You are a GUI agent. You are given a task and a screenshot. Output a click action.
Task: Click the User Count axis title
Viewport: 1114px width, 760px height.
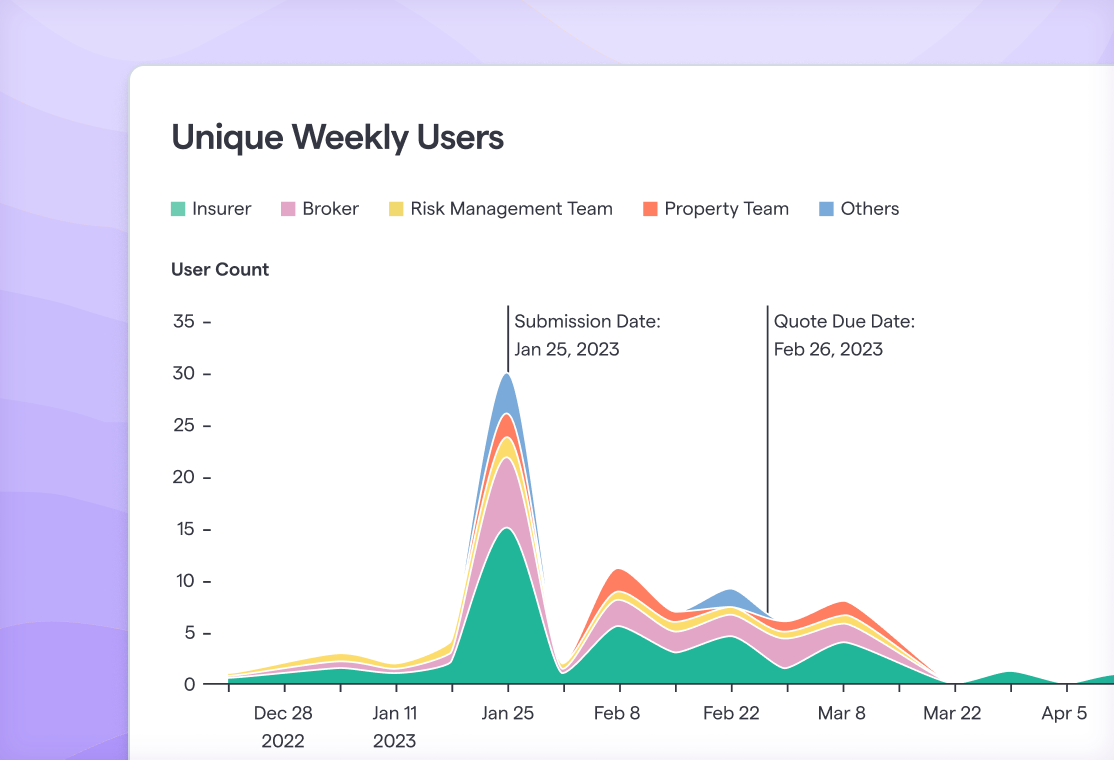[220, 270]
